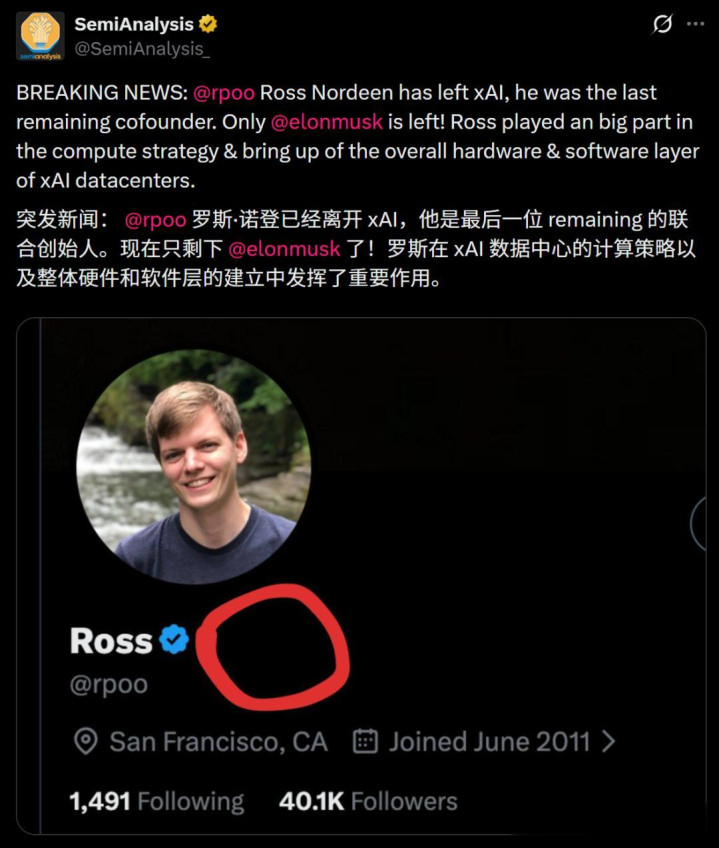Click the SemiAnalysis display name

point(134,24)
